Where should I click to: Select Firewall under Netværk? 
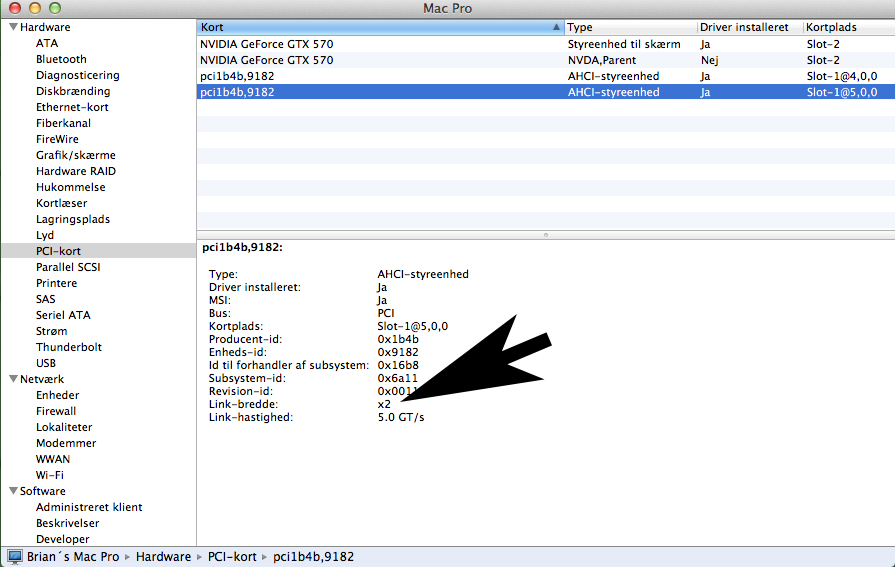[x=56, y=411]
